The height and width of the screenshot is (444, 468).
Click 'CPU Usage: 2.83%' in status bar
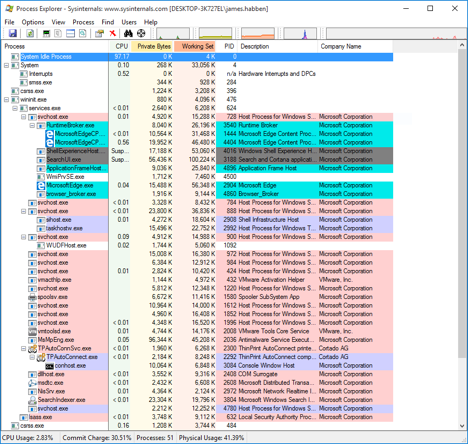click(28, 438)
